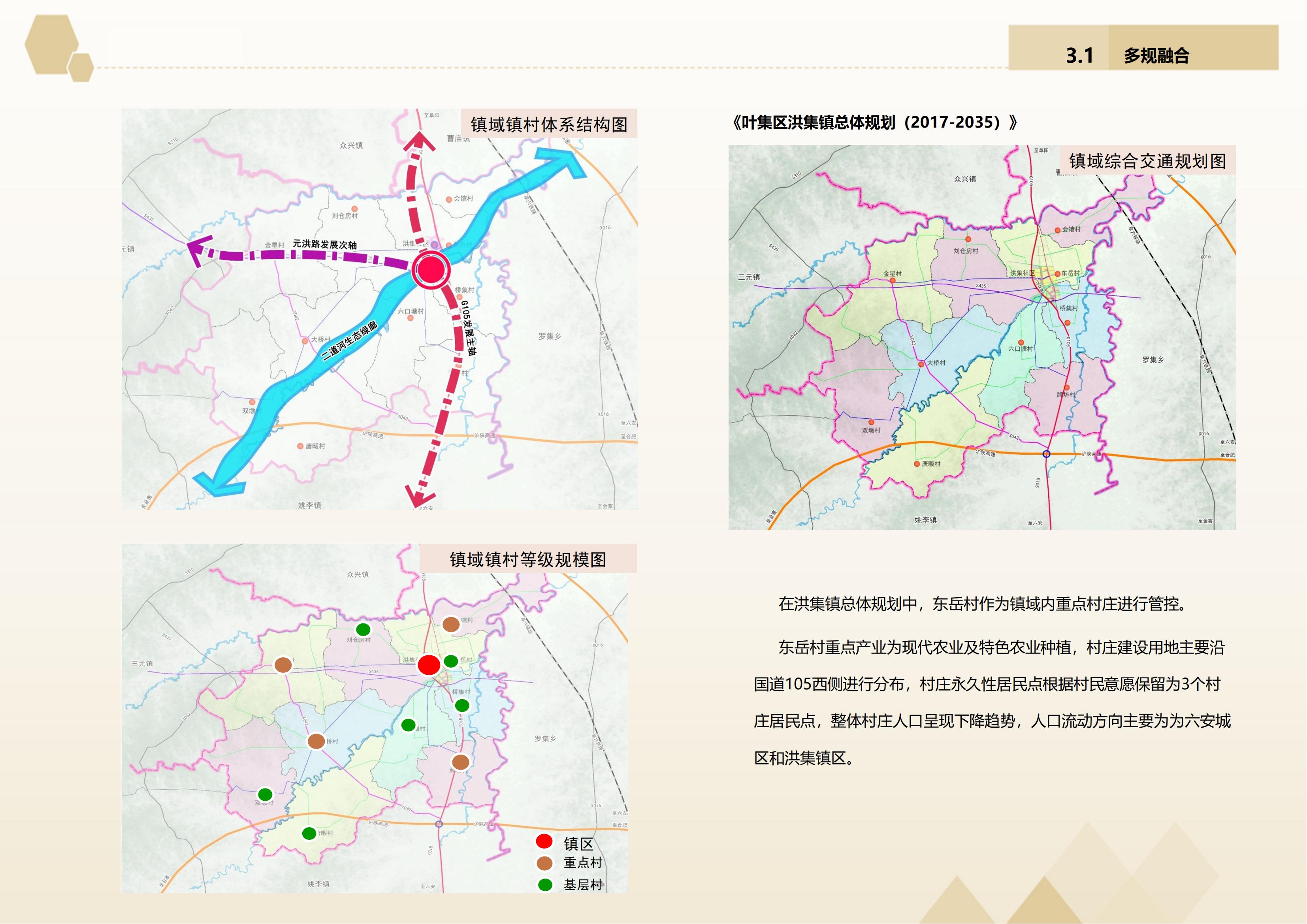Click the line starting 国道105西侧进行分布
The image size is (1307, 924).
(x=988, y=684)
